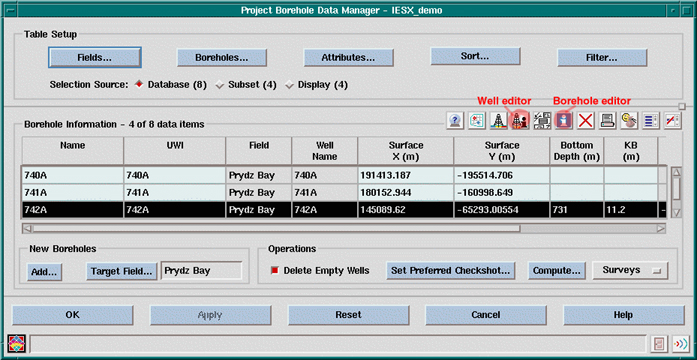
Task: Open the Fields... dialog
Action: [95, 57]
